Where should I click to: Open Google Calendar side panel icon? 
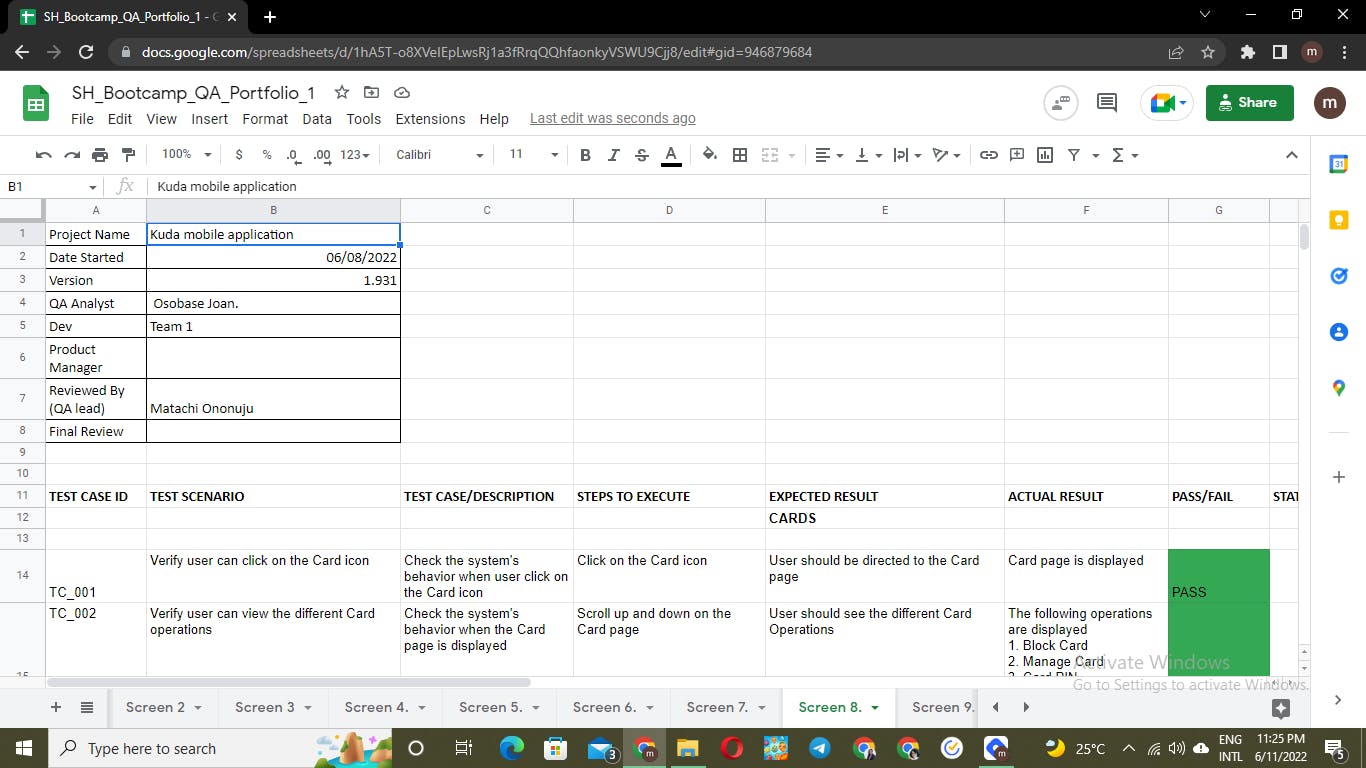pyautogui.click(x=1339, y=164)
